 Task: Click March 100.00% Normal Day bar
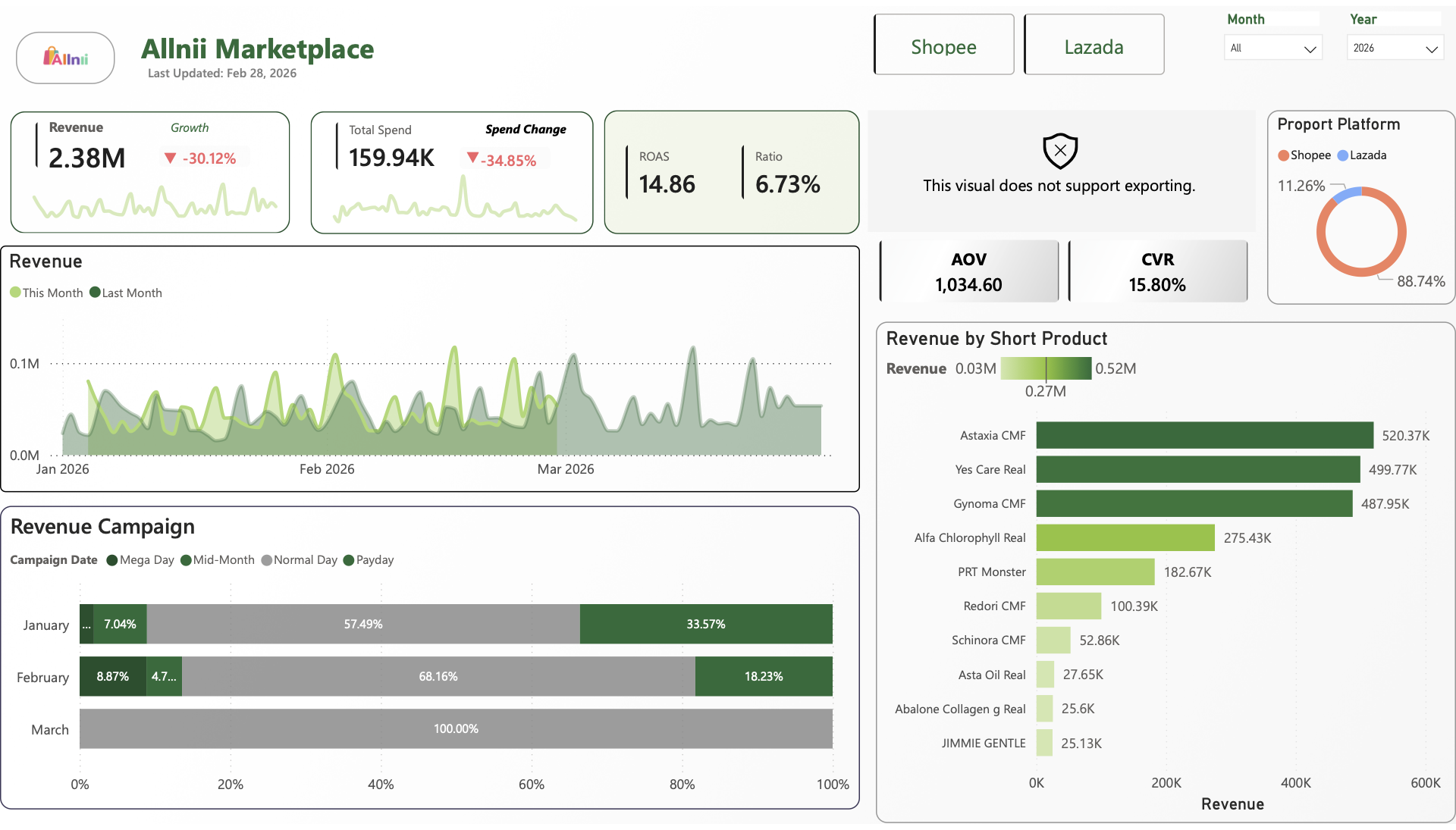[456, 728]
